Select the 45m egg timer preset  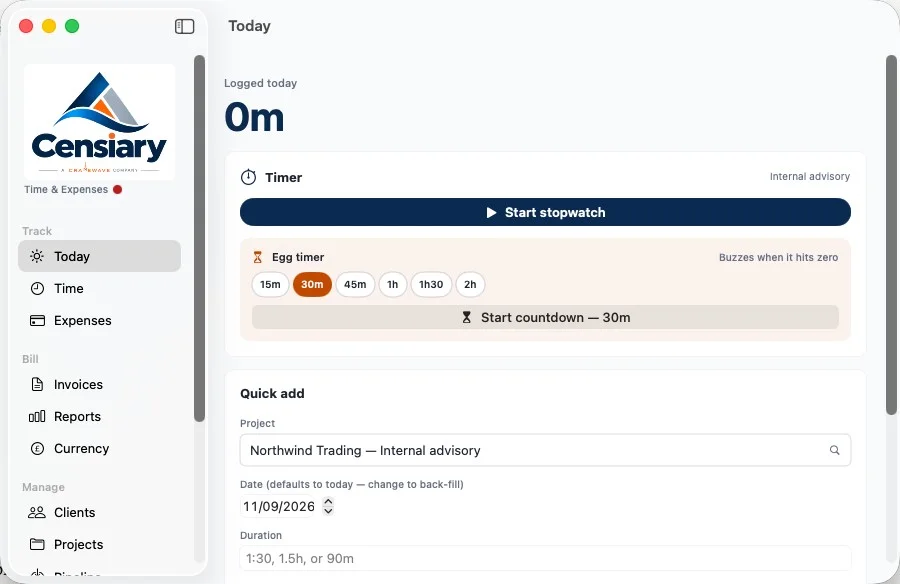[355, 285]
